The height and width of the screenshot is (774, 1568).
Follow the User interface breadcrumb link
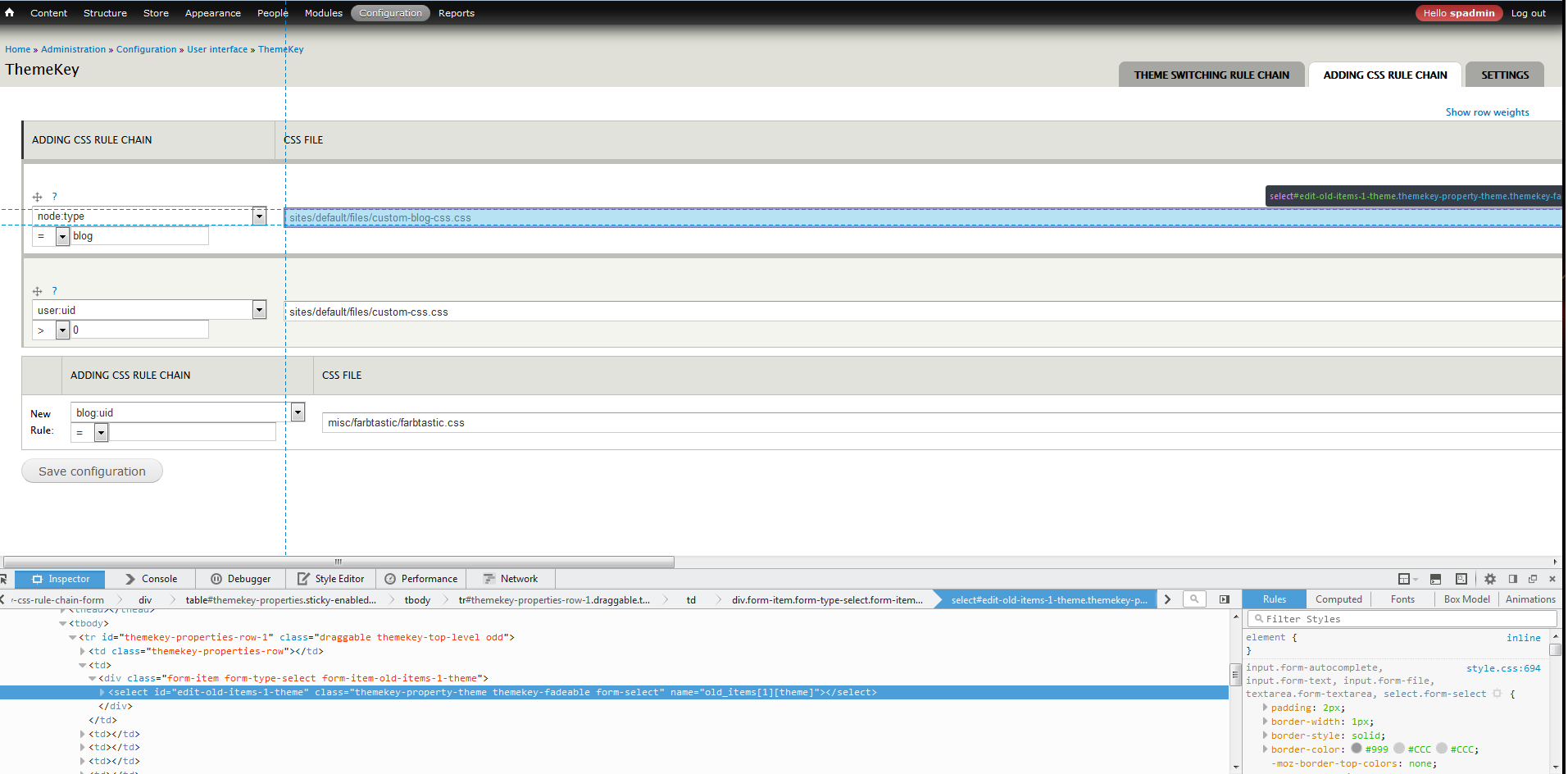coord(217,49)
